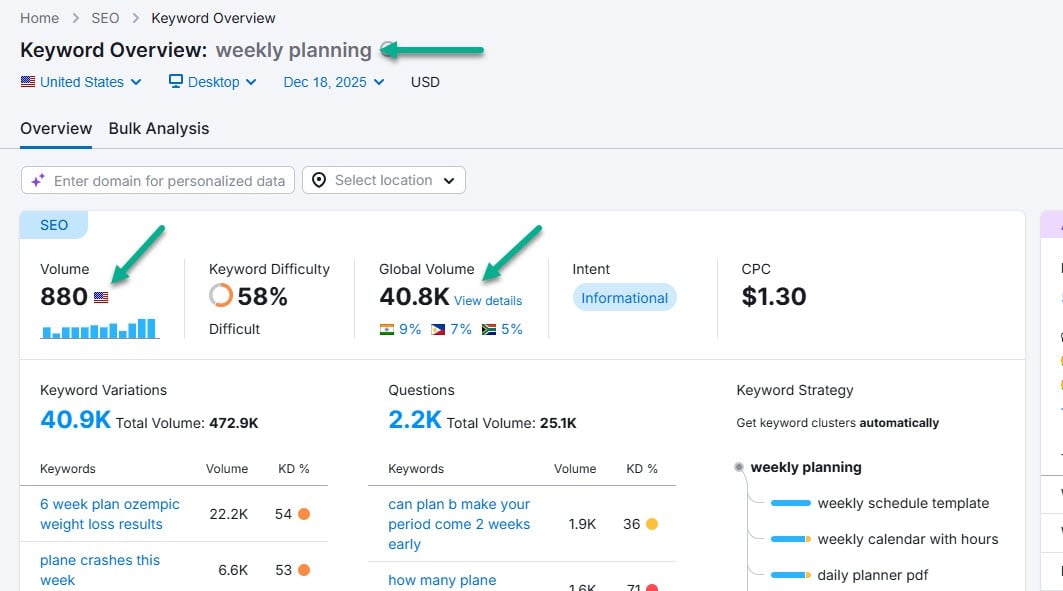Click the Keyword Difficulty donut gauge
The height and width of the screenshot is (591, 1063).
[220, 296]
